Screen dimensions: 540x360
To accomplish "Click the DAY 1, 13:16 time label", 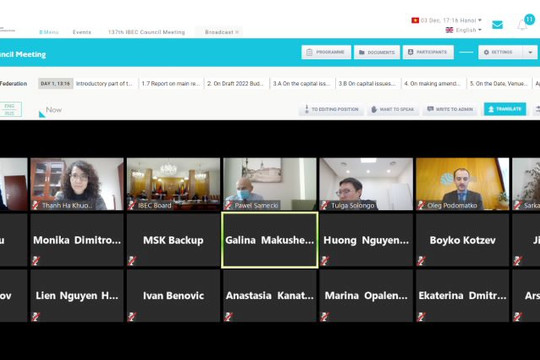I will 55,84.
